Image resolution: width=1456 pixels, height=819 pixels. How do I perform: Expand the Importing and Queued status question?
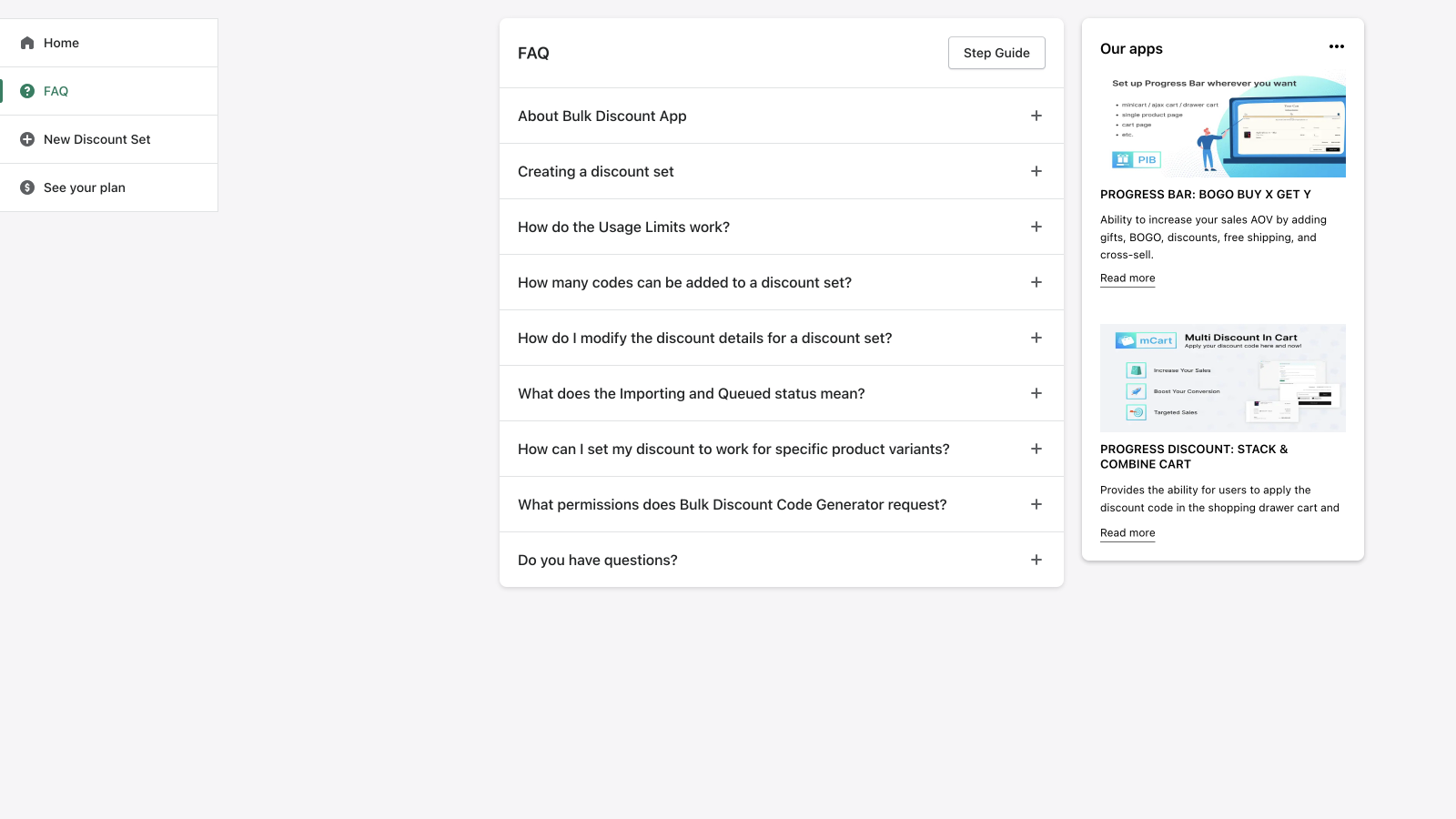tap(1036, 393)
